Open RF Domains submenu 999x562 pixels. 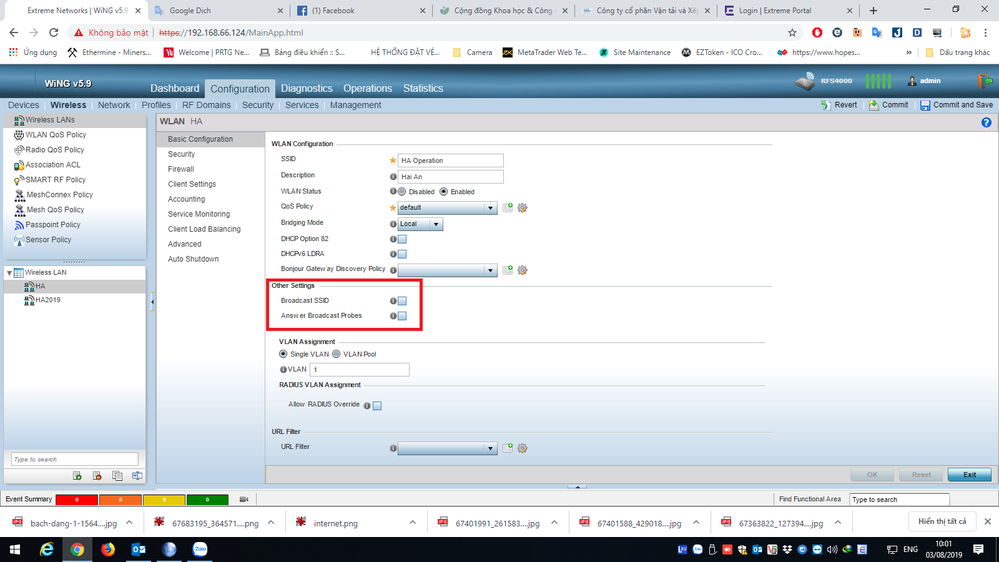click(x=206, y=105)
